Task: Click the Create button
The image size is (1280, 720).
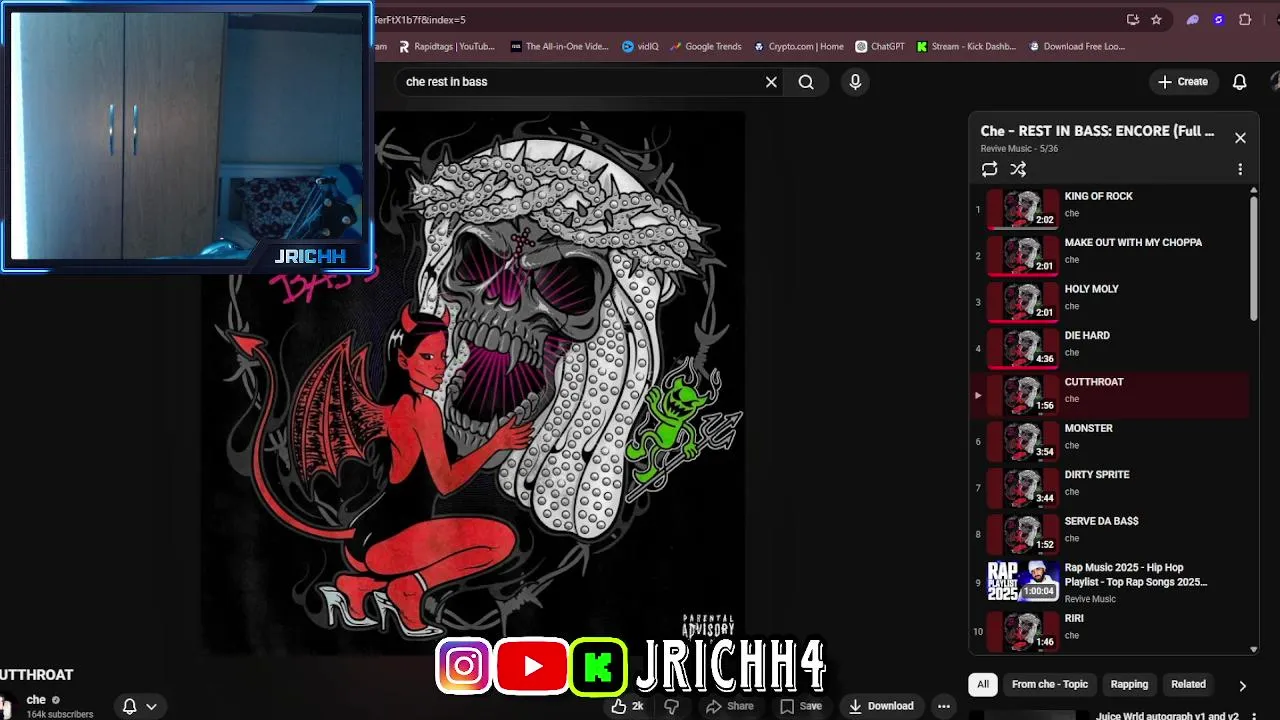Action: pyautogui.click(x=1183, y=82)
